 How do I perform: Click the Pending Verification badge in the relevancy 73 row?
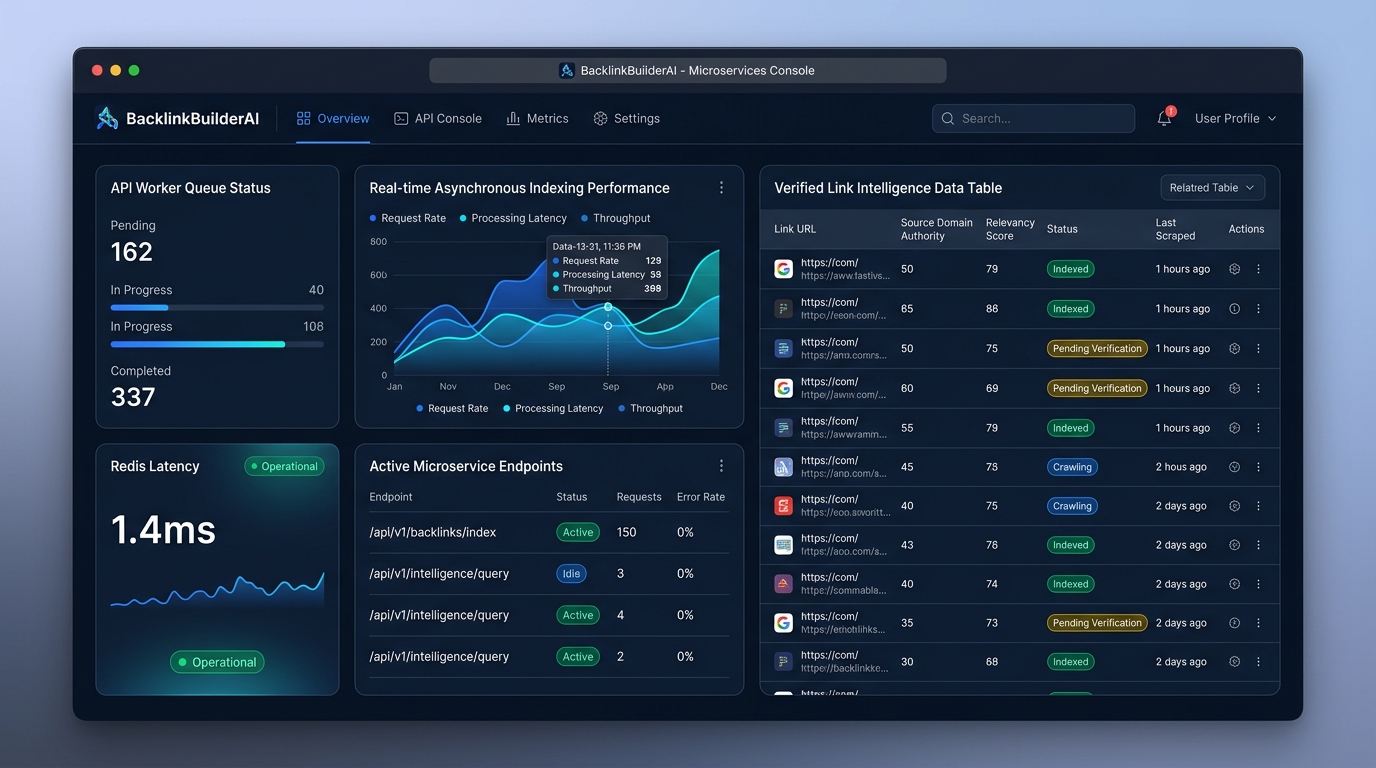(1097, 623)
